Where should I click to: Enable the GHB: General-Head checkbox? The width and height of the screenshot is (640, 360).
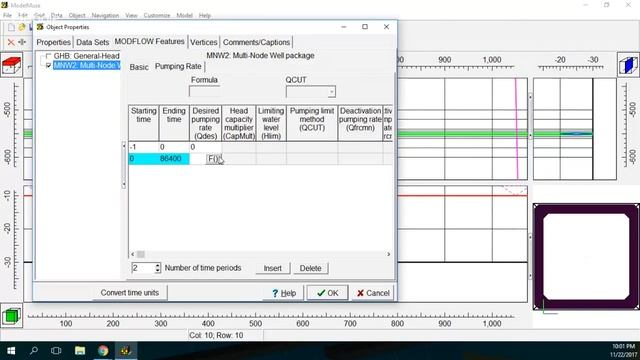49,56
